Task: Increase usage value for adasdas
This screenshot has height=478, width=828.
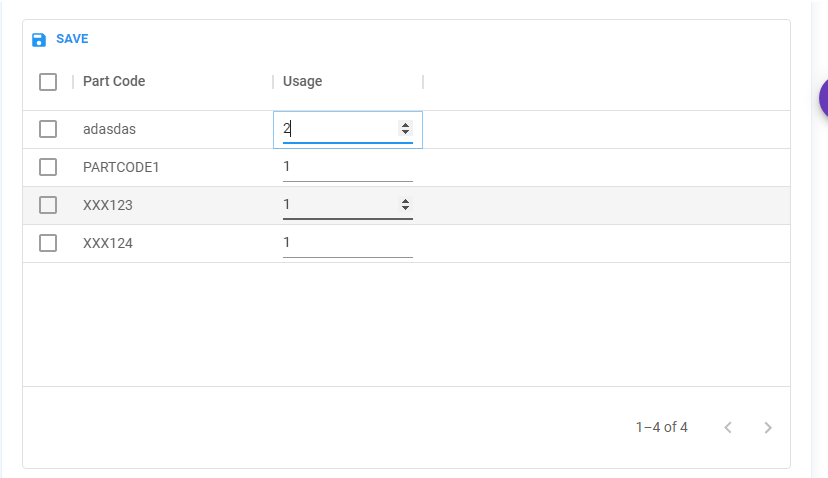Action: pyautogui.click(x=405, y=125)
